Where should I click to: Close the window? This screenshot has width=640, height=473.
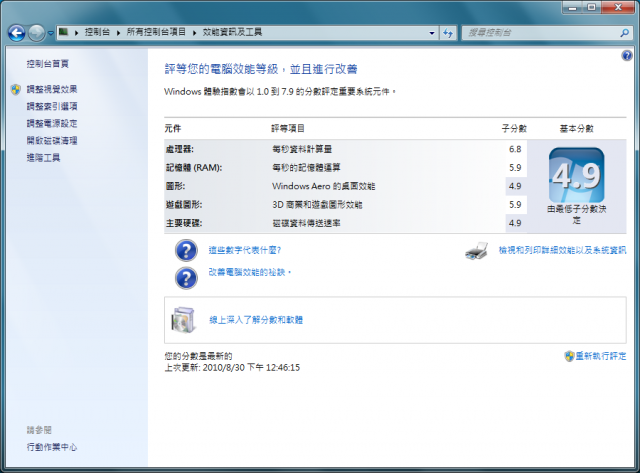[x=618, y=7]
